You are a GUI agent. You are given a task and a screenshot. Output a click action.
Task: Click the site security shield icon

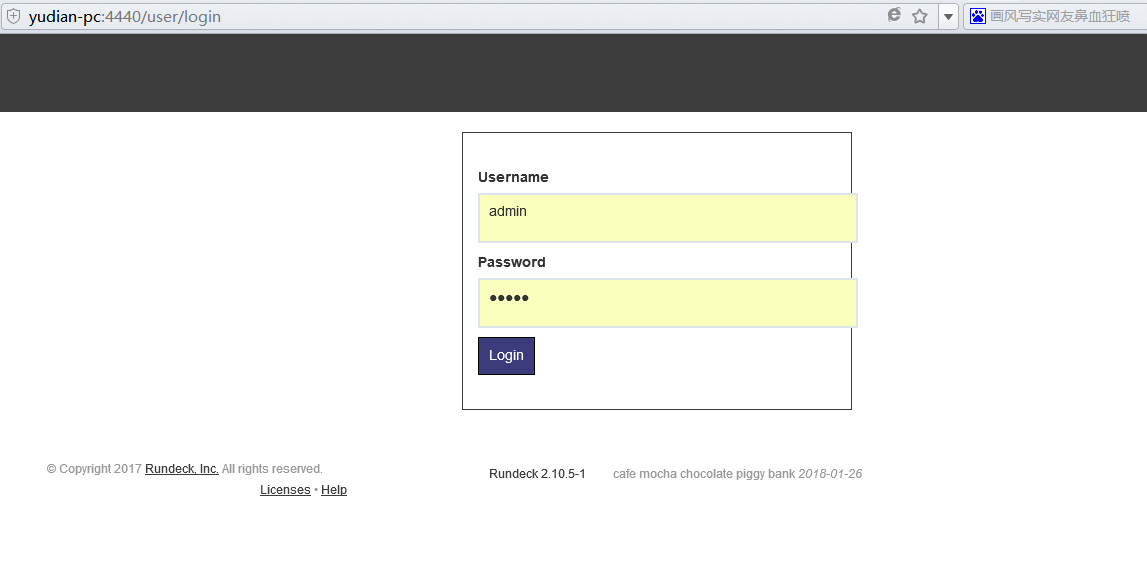pos(13,17)
